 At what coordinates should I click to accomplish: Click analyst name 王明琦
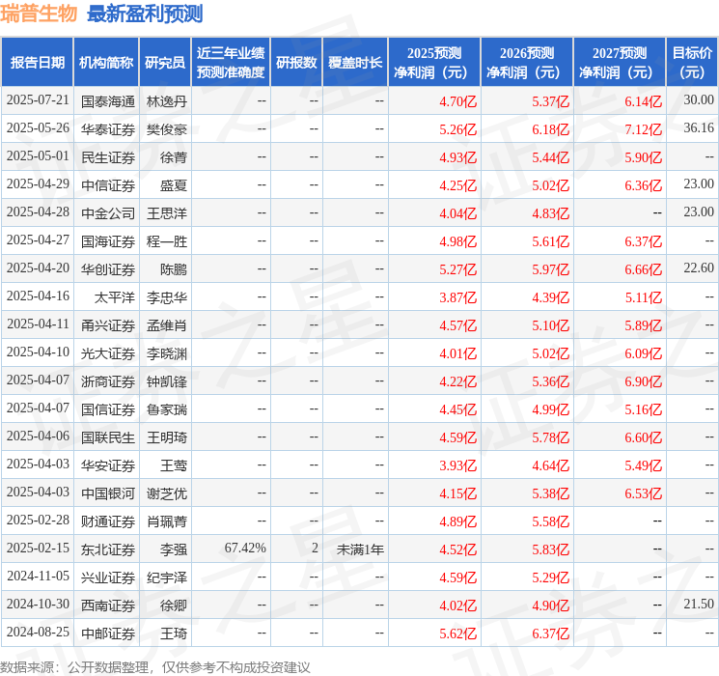pyautogui.click(x=166, y=437)
